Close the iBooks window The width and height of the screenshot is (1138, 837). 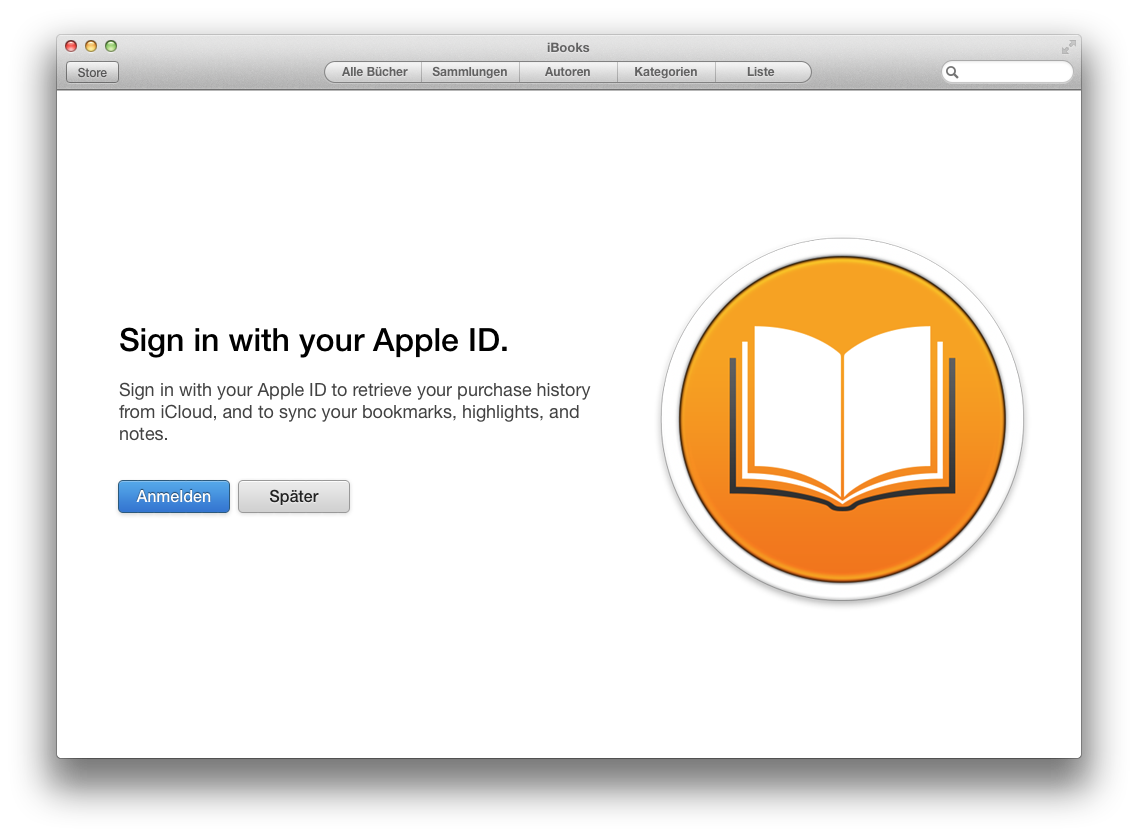tap(71, 46)
